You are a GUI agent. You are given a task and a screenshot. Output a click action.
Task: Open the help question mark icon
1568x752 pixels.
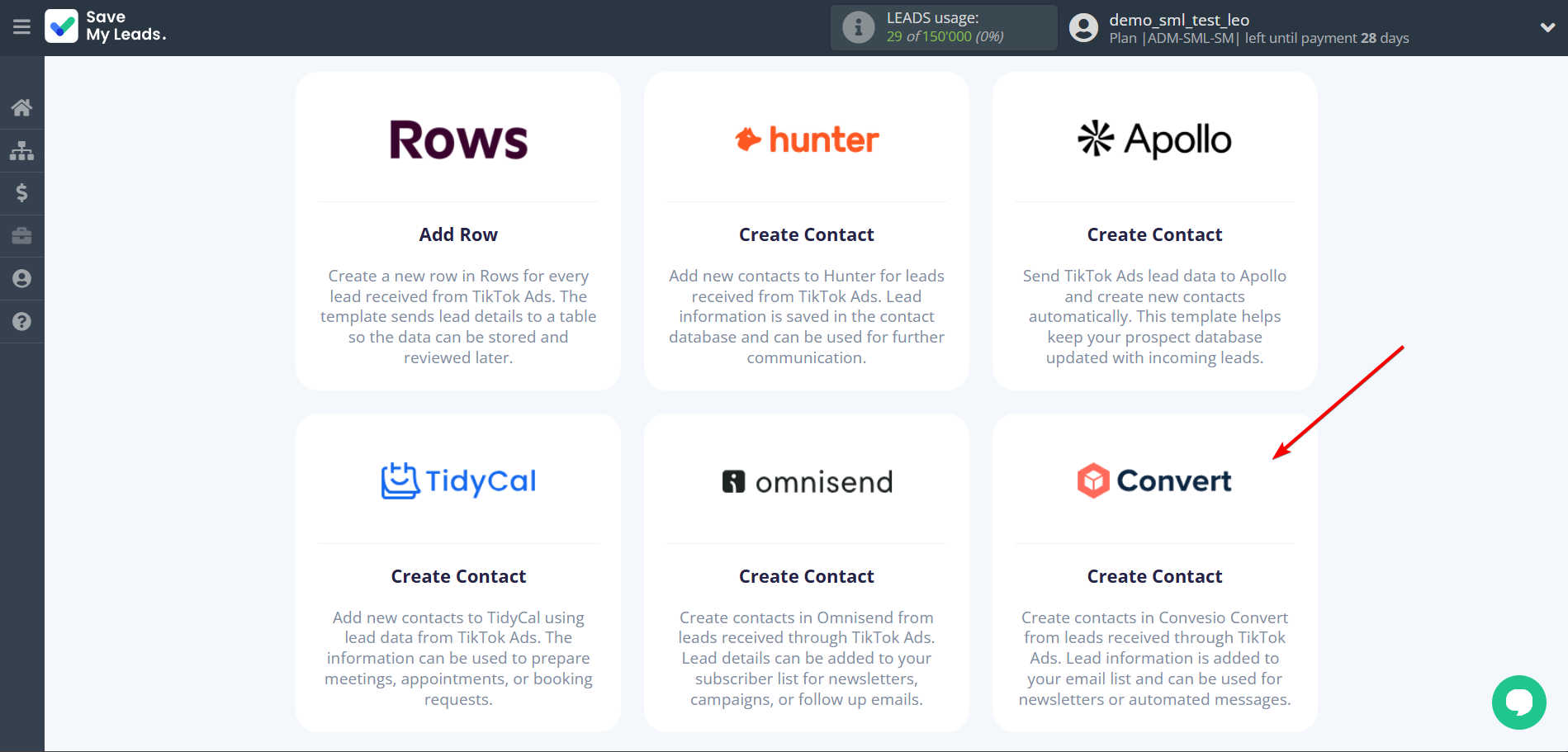22,322
